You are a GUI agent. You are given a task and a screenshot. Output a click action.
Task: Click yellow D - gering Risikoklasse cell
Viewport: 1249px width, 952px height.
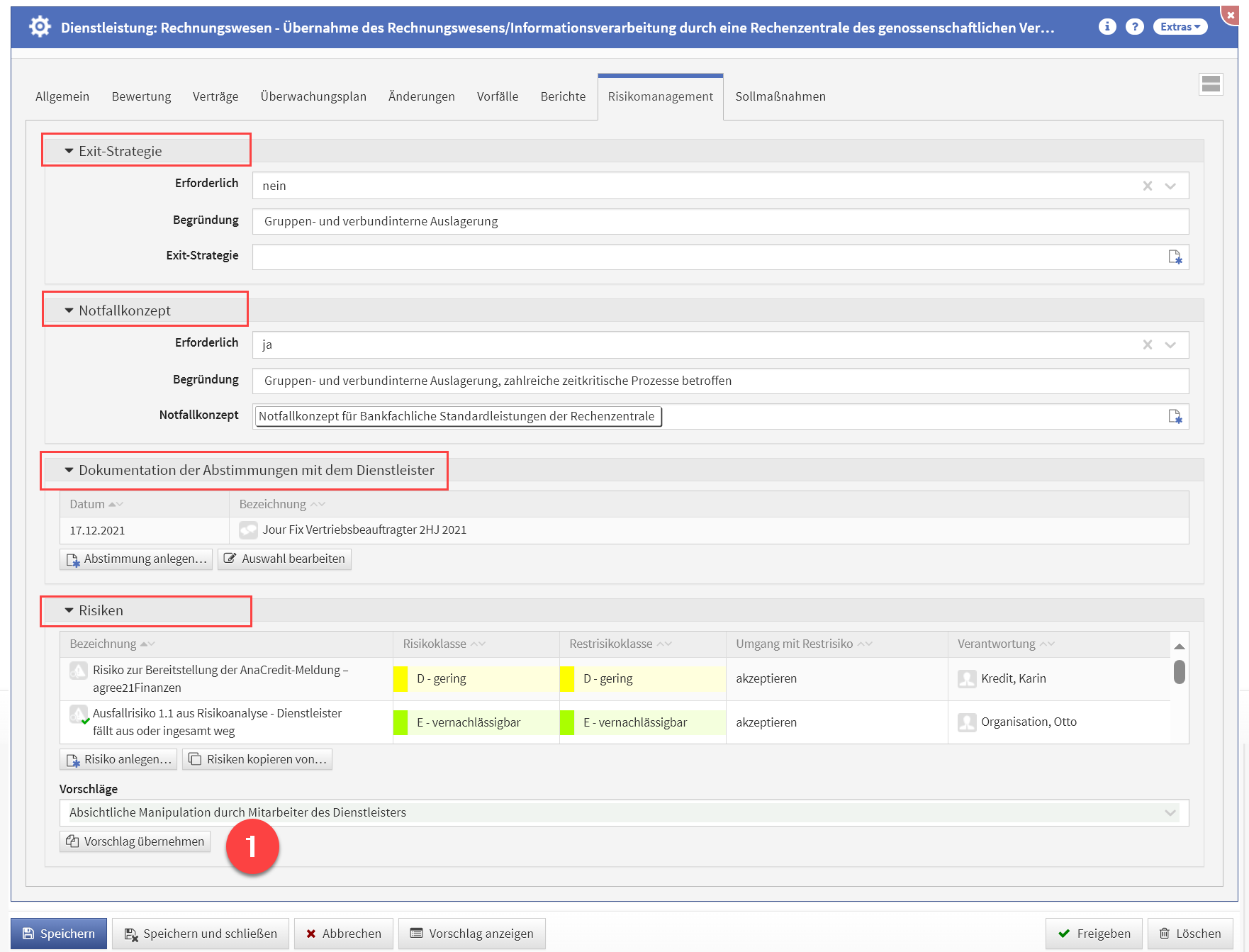coord(476,678)
